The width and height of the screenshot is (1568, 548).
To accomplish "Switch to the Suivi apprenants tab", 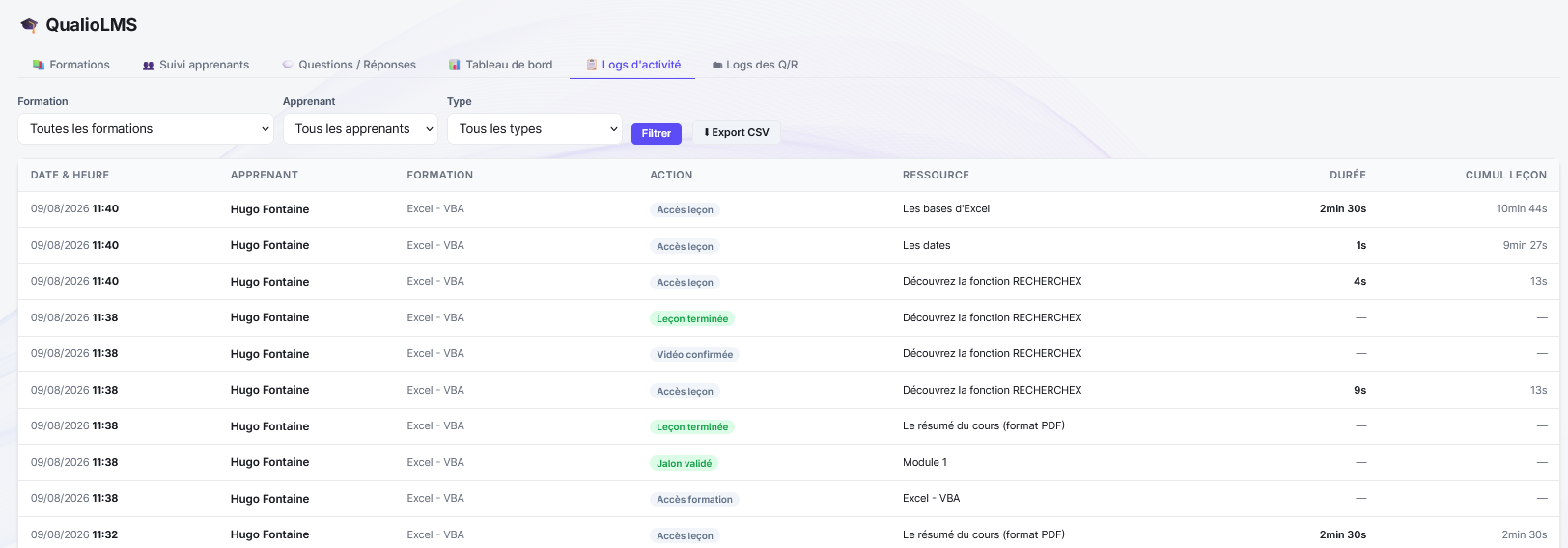I will pyautogui.click(x=196, y=65).
